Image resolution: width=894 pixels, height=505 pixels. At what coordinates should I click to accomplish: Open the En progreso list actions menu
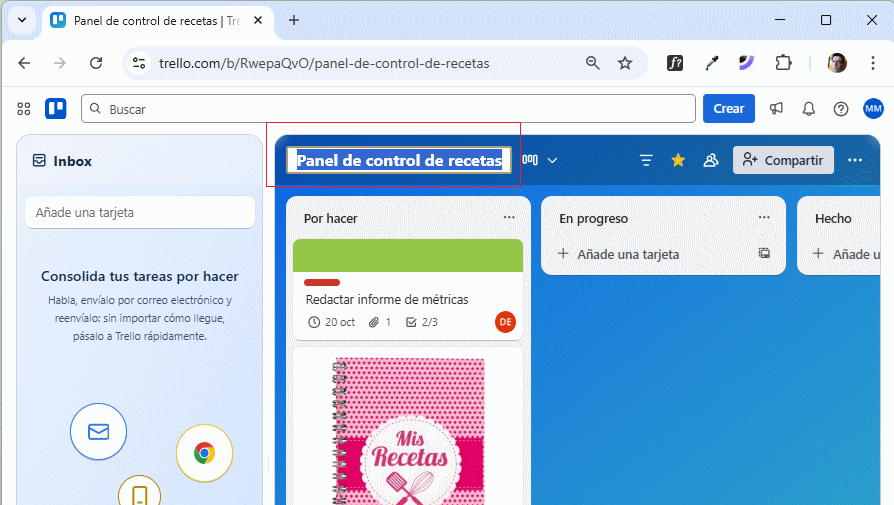pyautogui.click(x=764, y=218)
